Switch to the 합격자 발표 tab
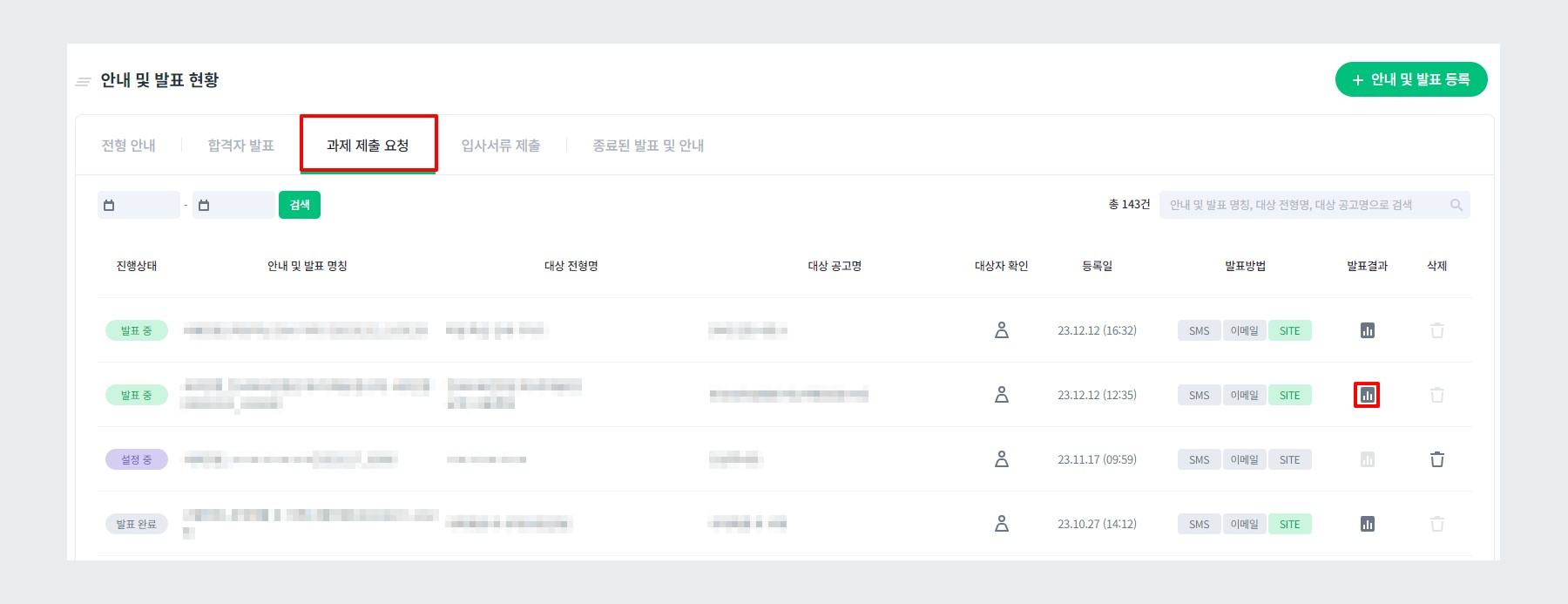 pyautogui.click(x=238, y=146)
